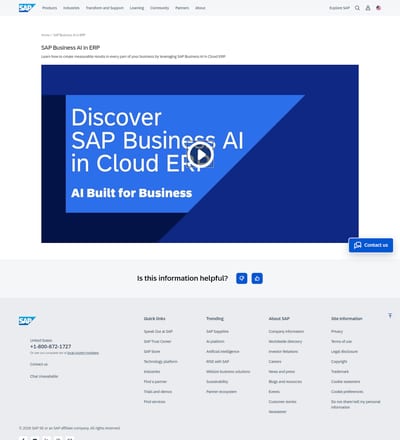Open the Learning menu item
The width and height of the screenshot is (400, 440).
pyautogui.click(x=137, y=8)
